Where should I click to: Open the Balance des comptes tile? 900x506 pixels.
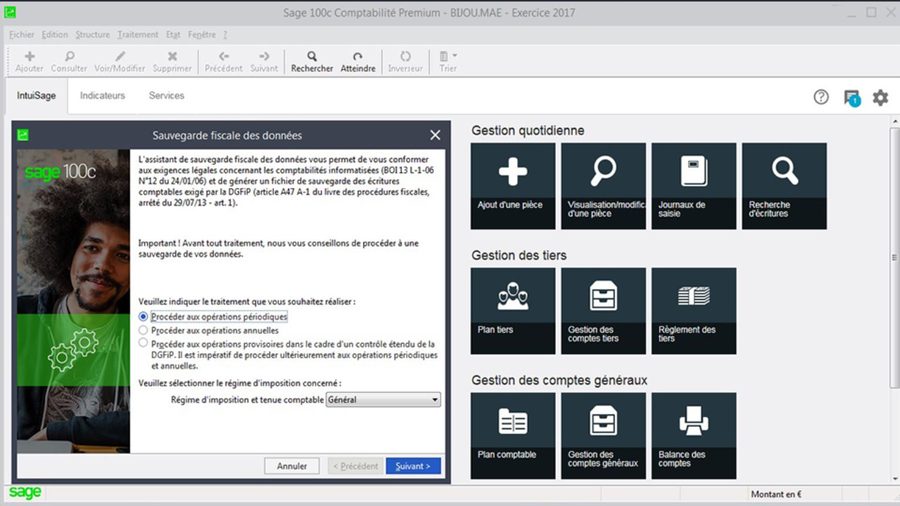(693, 435)
